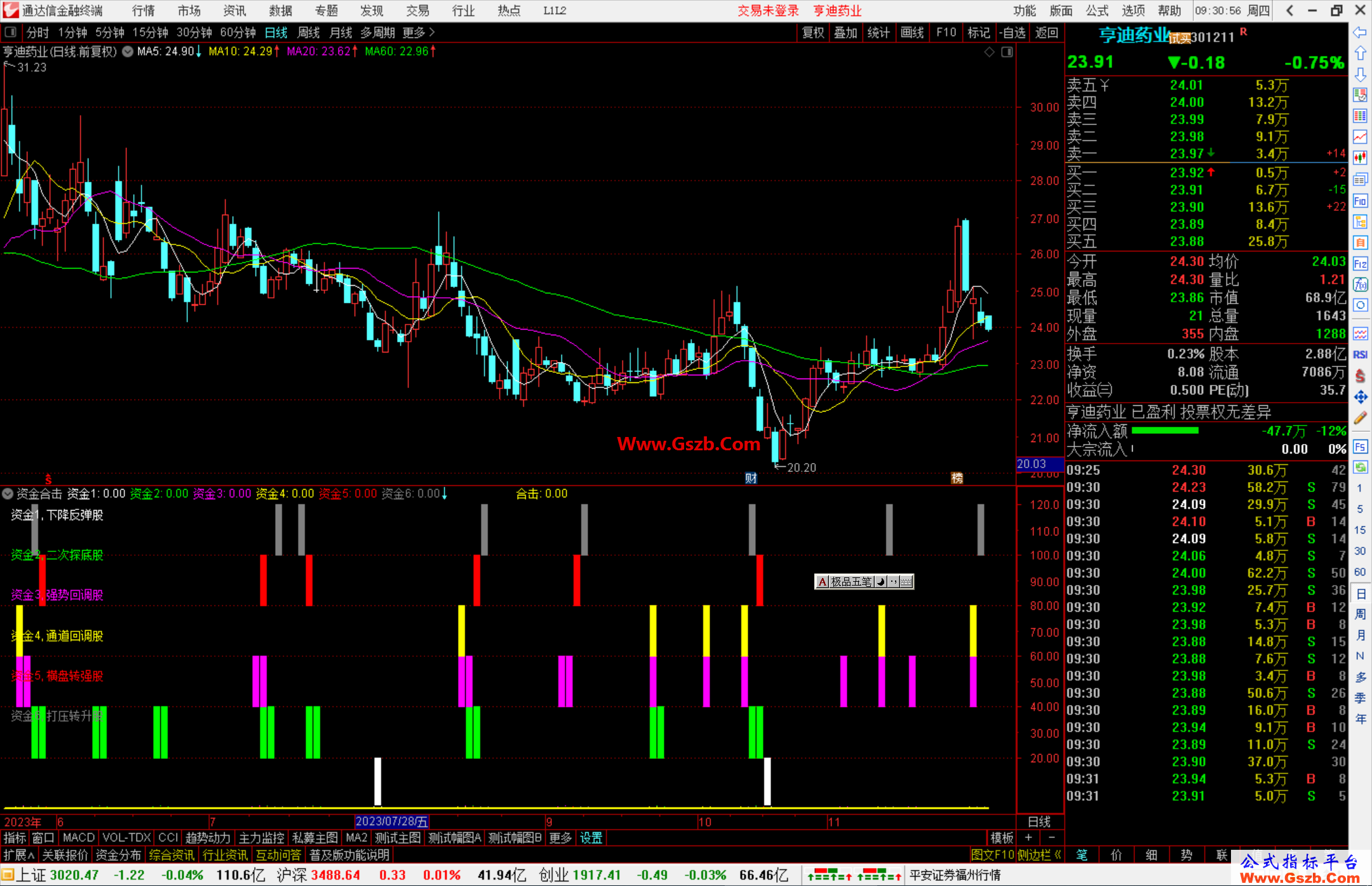Click the 财 marker below the chart
Viewport: 1372px width, 886px height.
pos(751,478)
